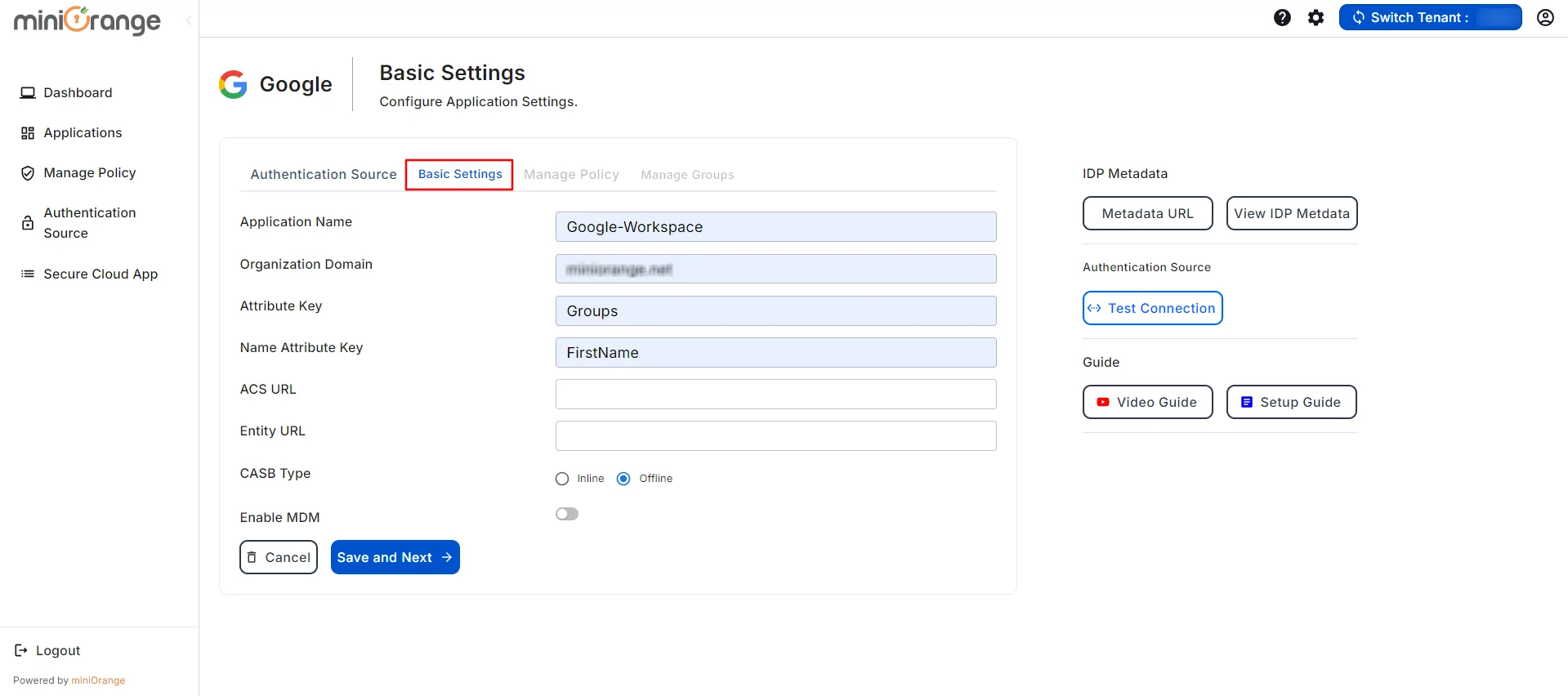Click the YouTube icon in Video Guide
This screenshot has width=1568, height=696.
[x=1103, y=402]
